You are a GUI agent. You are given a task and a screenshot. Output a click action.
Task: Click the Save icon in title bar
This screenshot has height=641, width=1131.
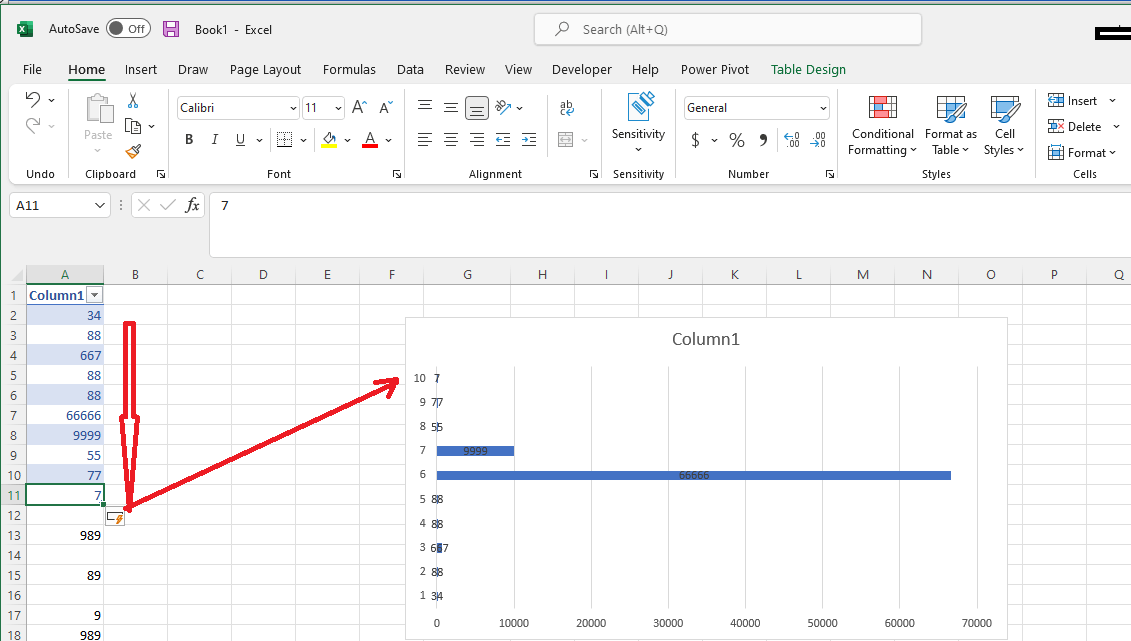coord(171,29)
